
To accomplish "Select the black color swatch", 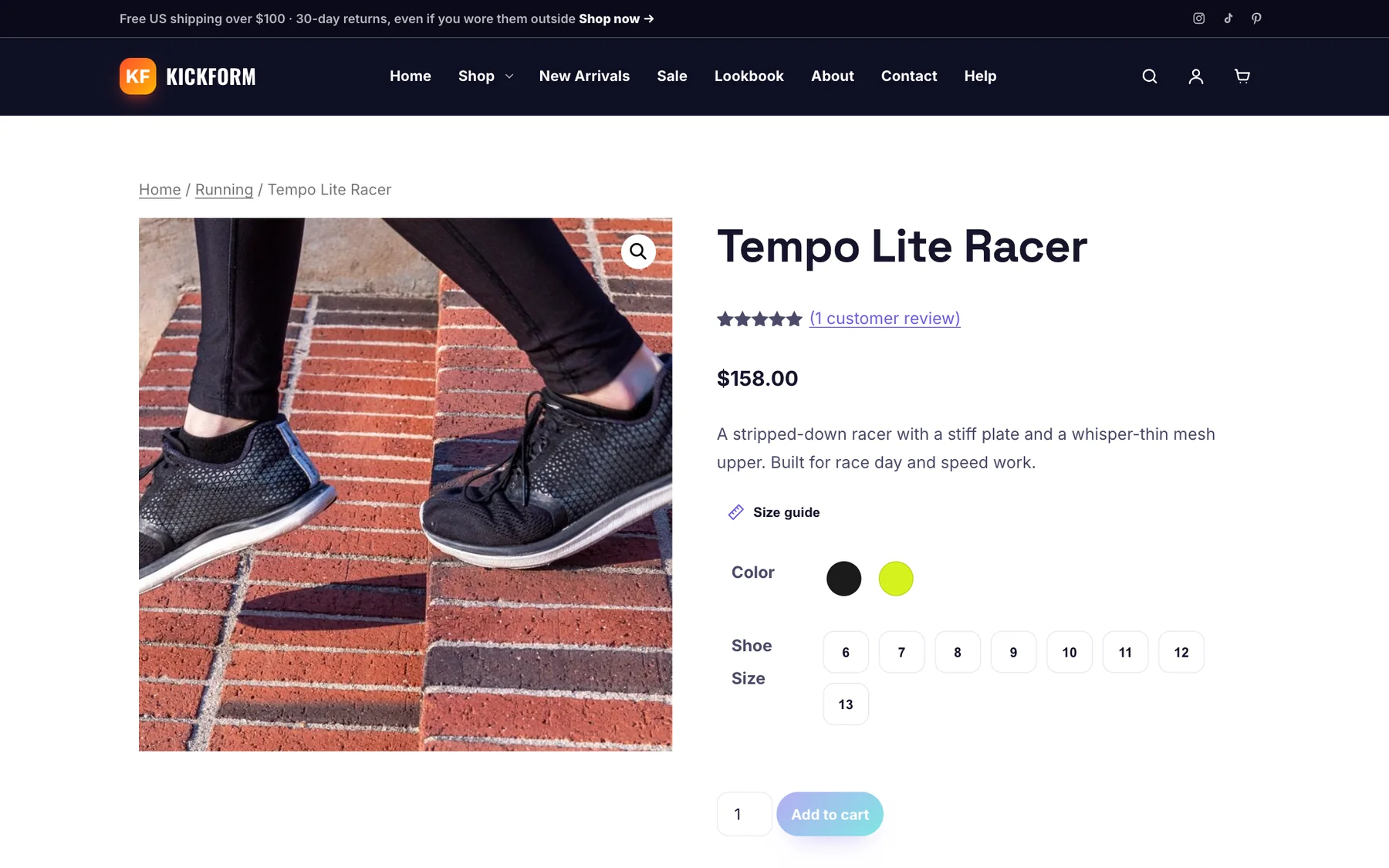I will tap(844, 579).
